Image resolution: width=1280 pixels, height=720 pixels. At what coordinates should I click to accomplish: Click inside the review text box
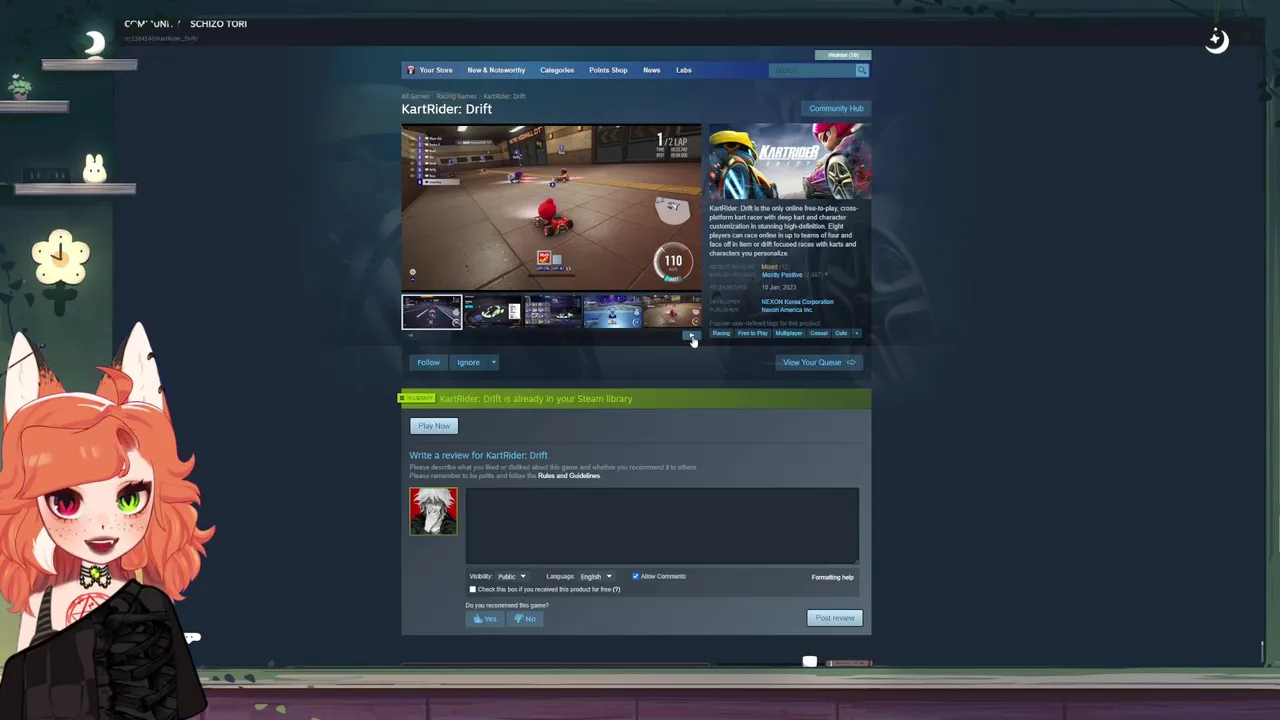[662, 526]
